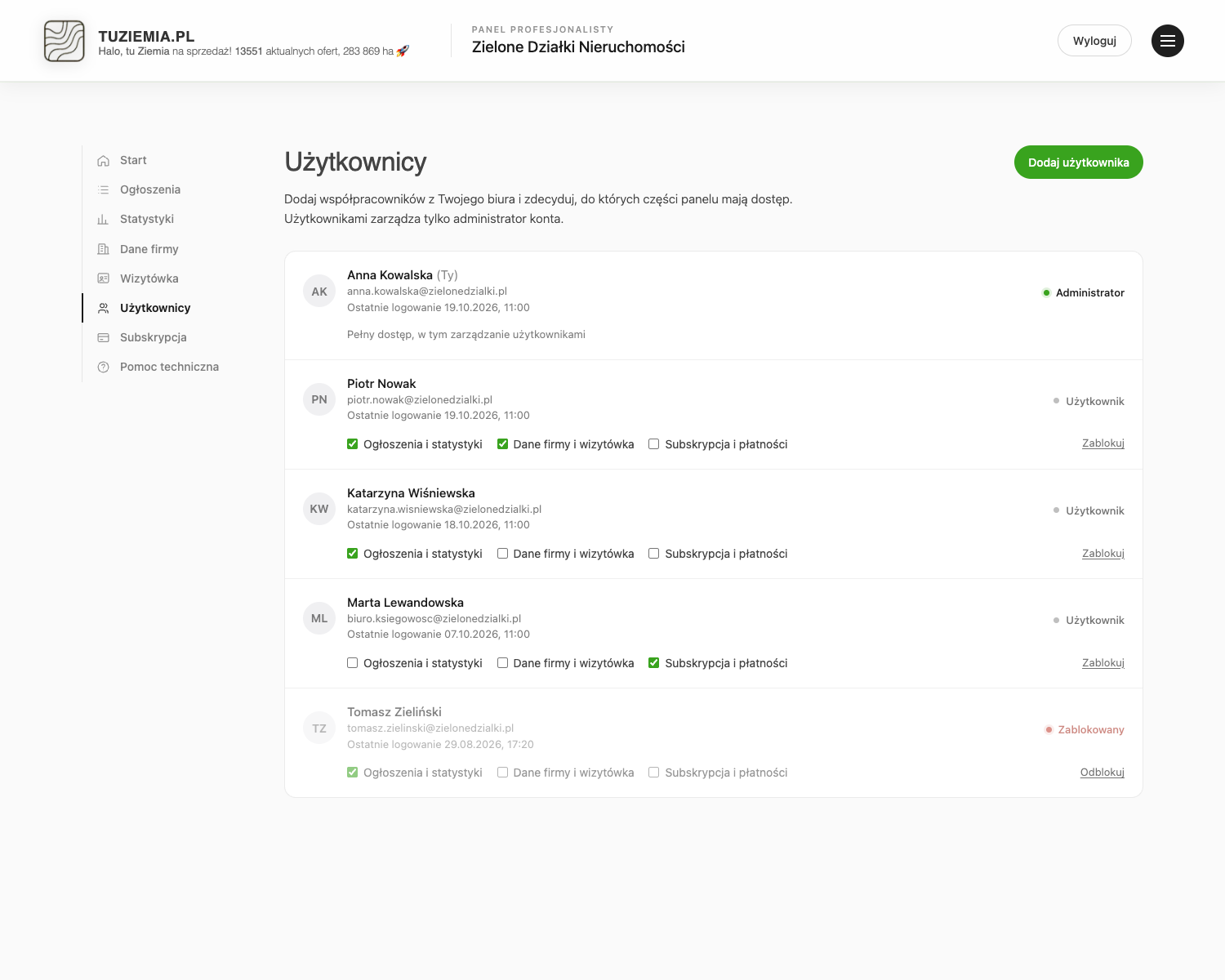
Task: Click the Zablokowany status label
Action: pyautogui.click(x=1091, y=730)
